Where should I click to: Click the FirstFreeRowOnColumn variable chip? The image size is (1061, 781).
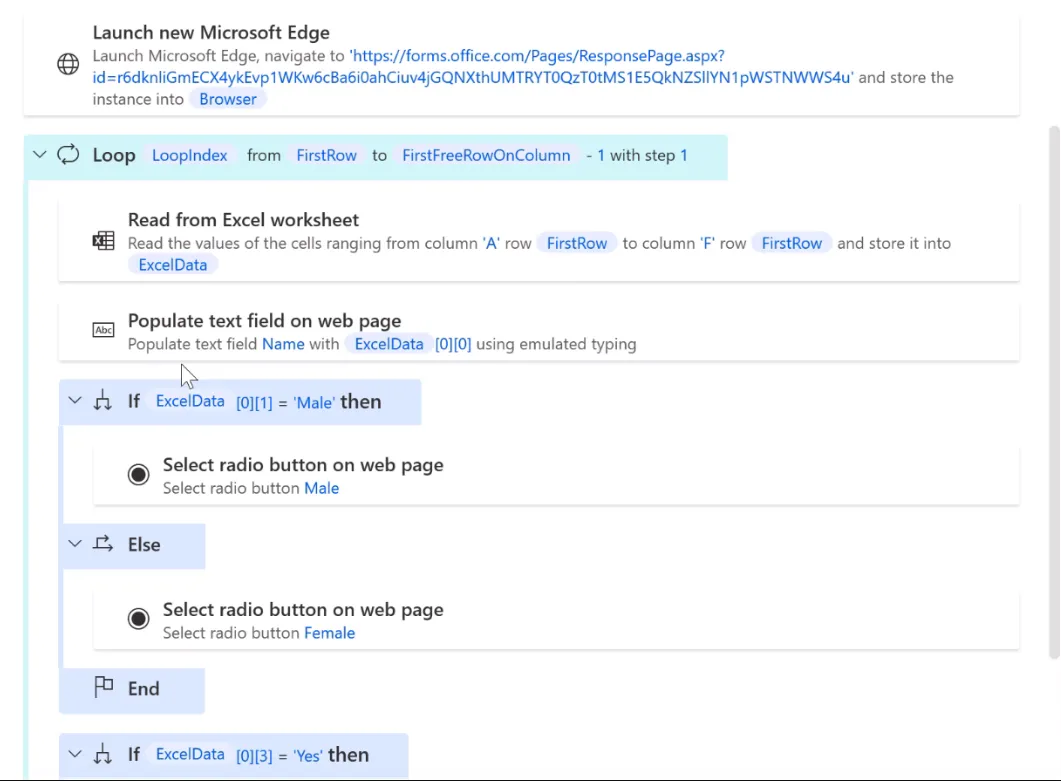click(x=486, y=155)
